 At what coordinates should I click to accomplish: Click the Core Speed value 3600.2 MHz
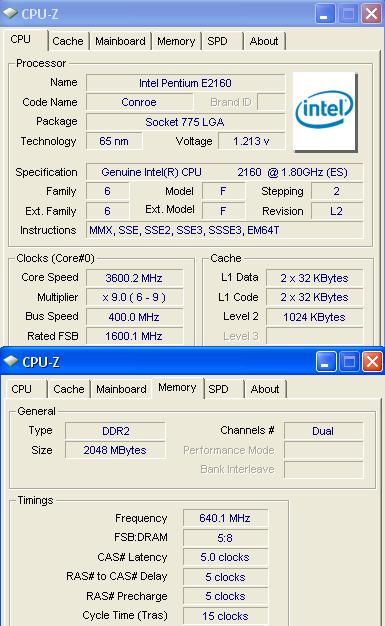point(135,278)
